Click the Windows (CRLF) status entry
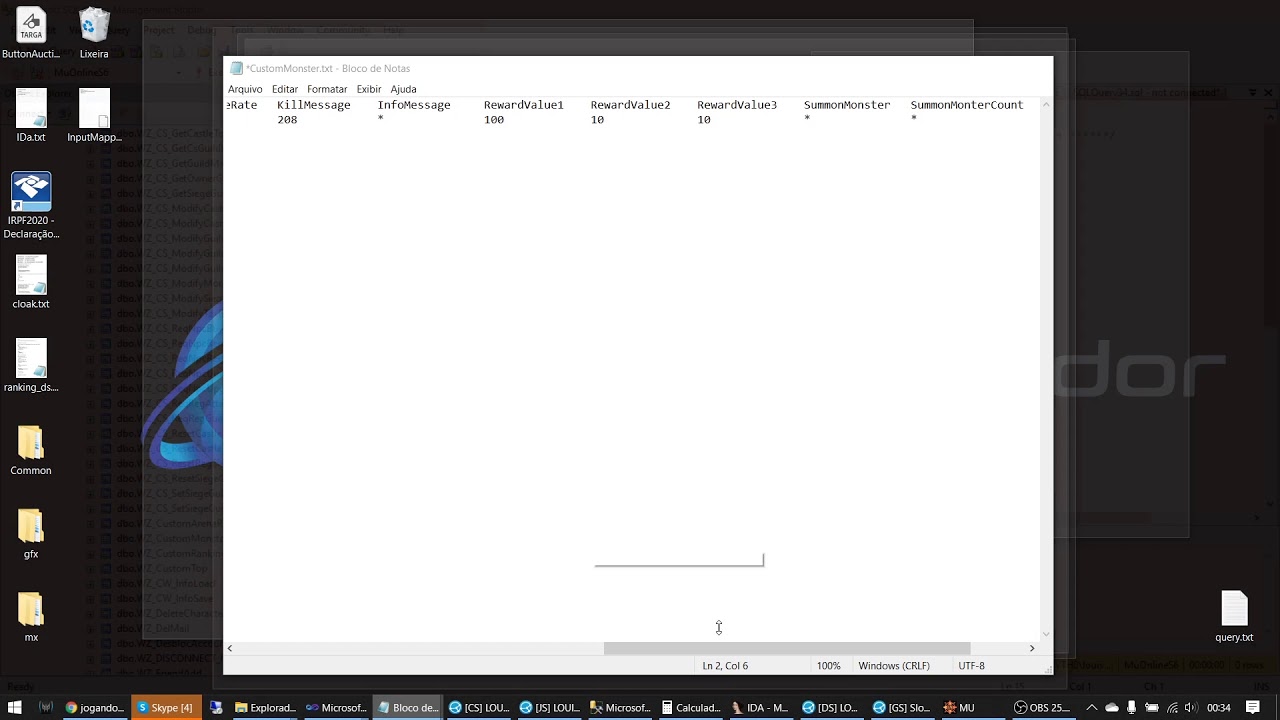The image size is (1280, 720). pos(894,666)
